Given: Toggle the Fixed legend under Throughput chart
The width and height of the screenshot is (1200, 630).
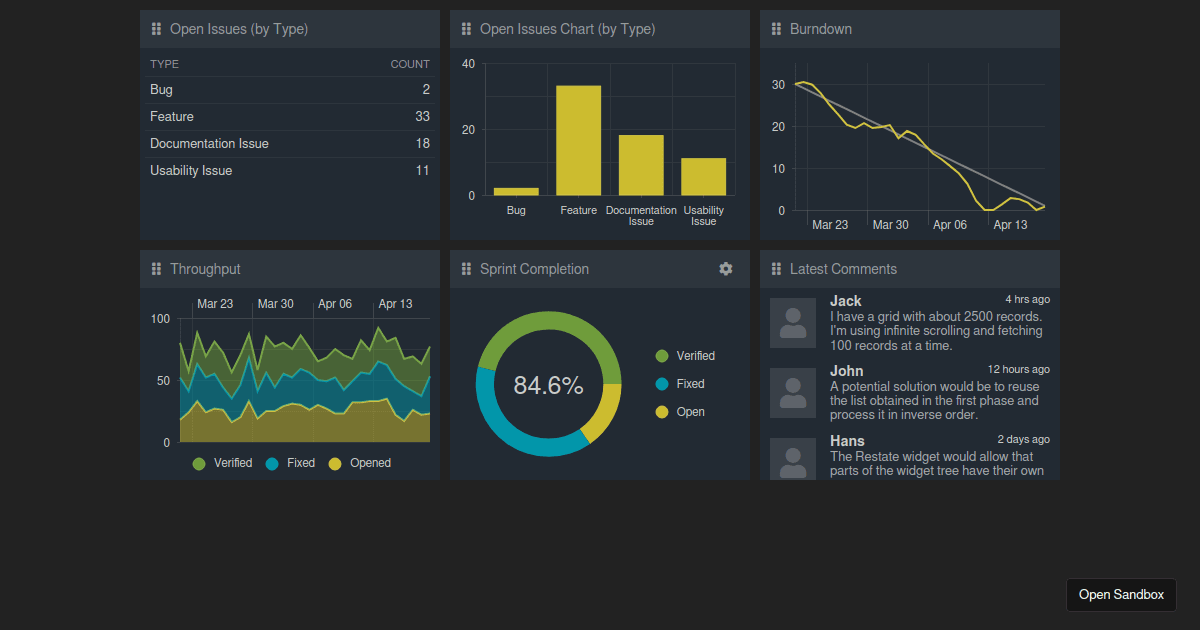Looking at the screenshot, I should pyautogui.click(x=289, y=462).
